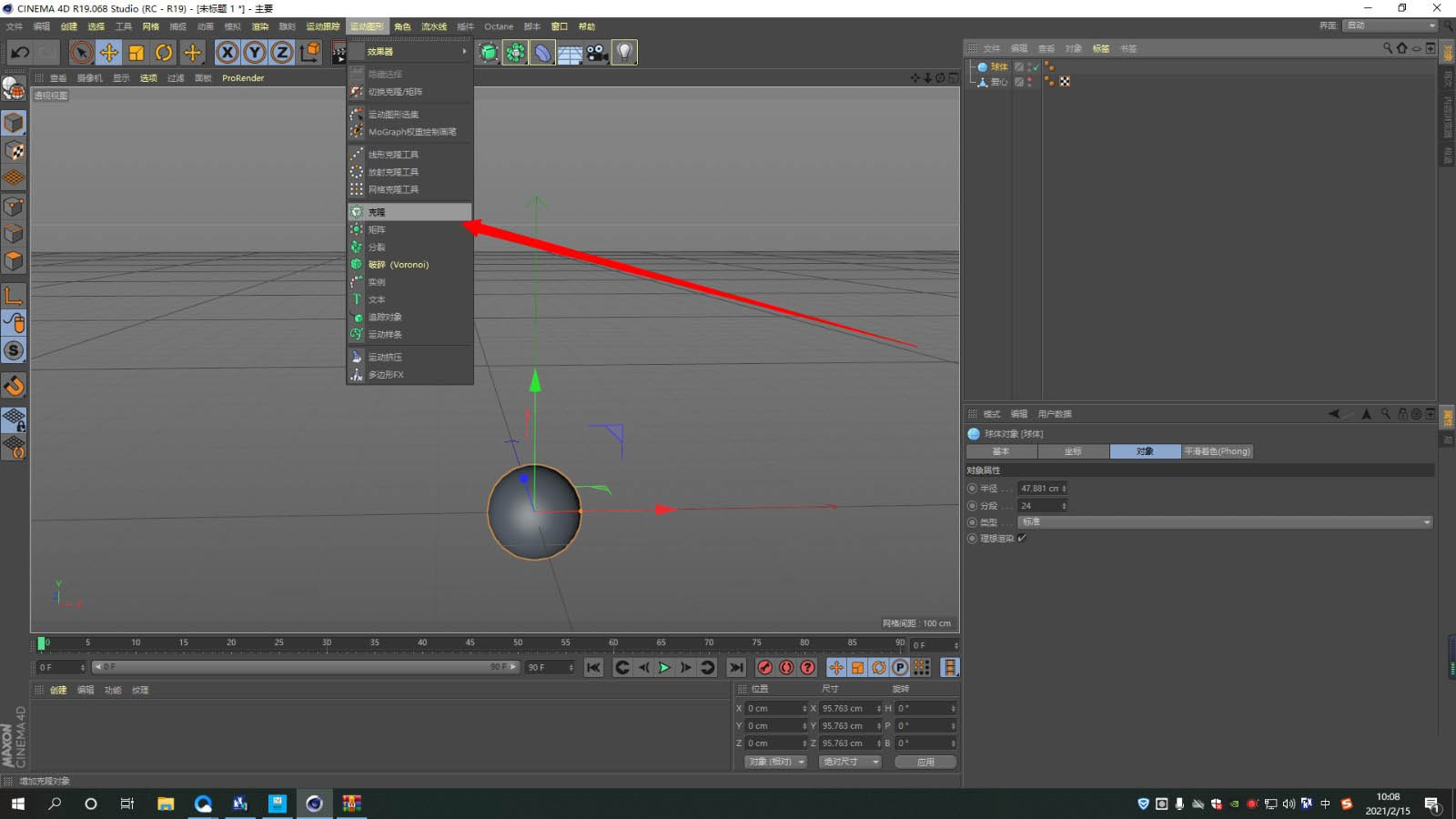Toggle X axis lock
The height and width of the screenshot is (819, 1456).
[227, 53]
